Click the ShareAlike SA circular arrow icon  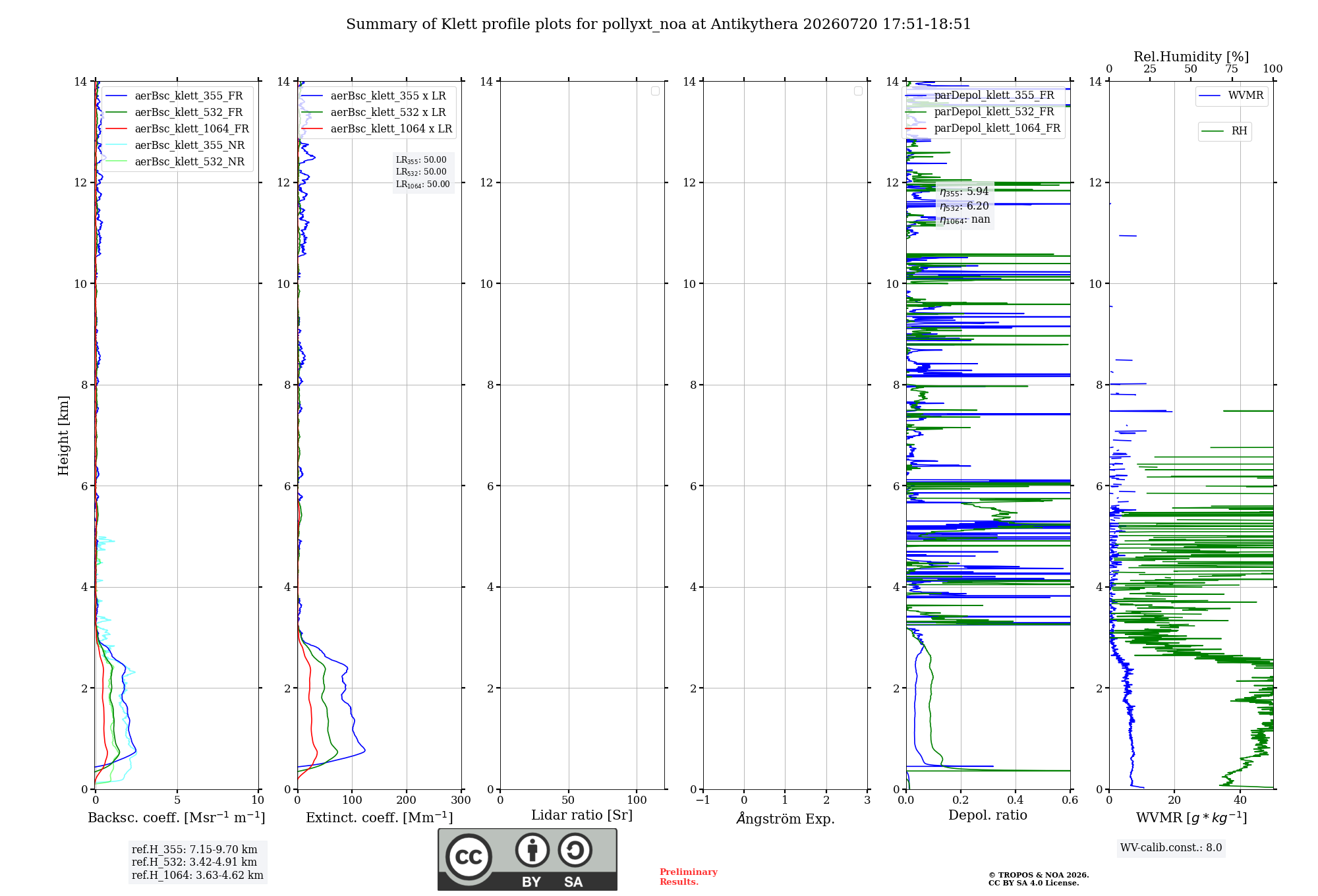(x=575, y=850)
